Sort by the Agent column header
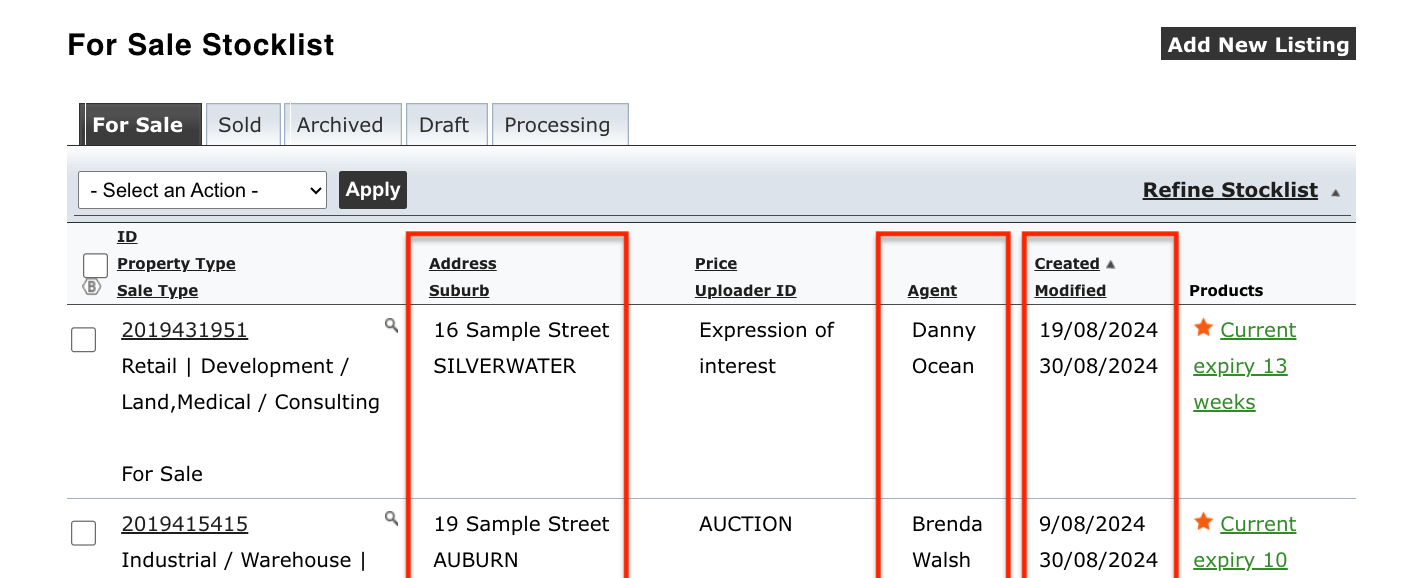 pos(932,291)
